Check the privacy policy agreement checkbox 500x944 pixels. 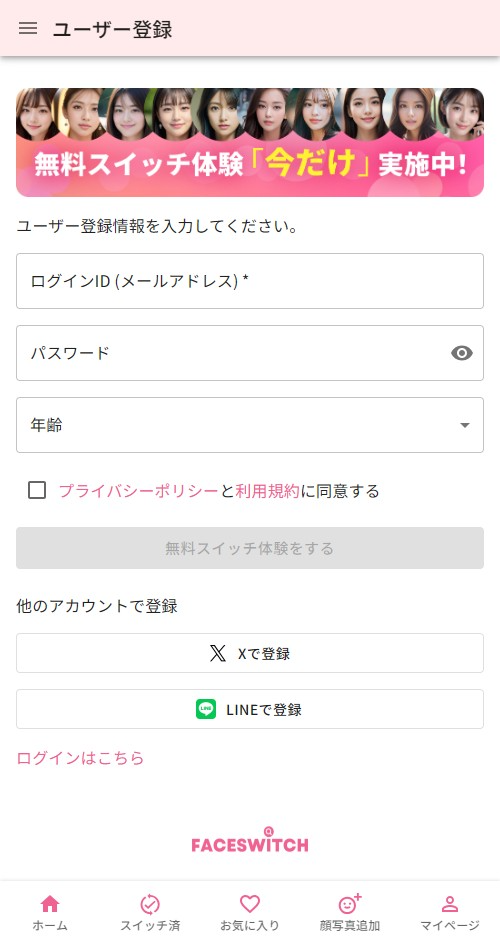[x=37, y=491]
